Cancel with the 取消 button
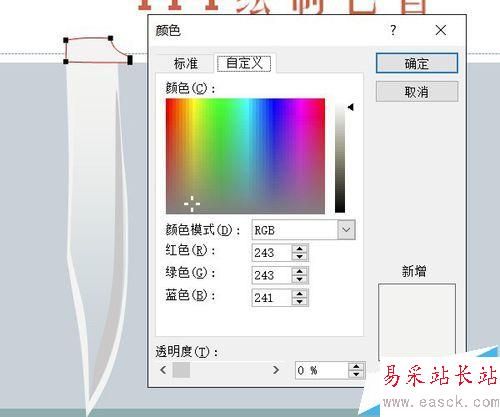Screen dimensions: 500x417 tap(417, 91)
